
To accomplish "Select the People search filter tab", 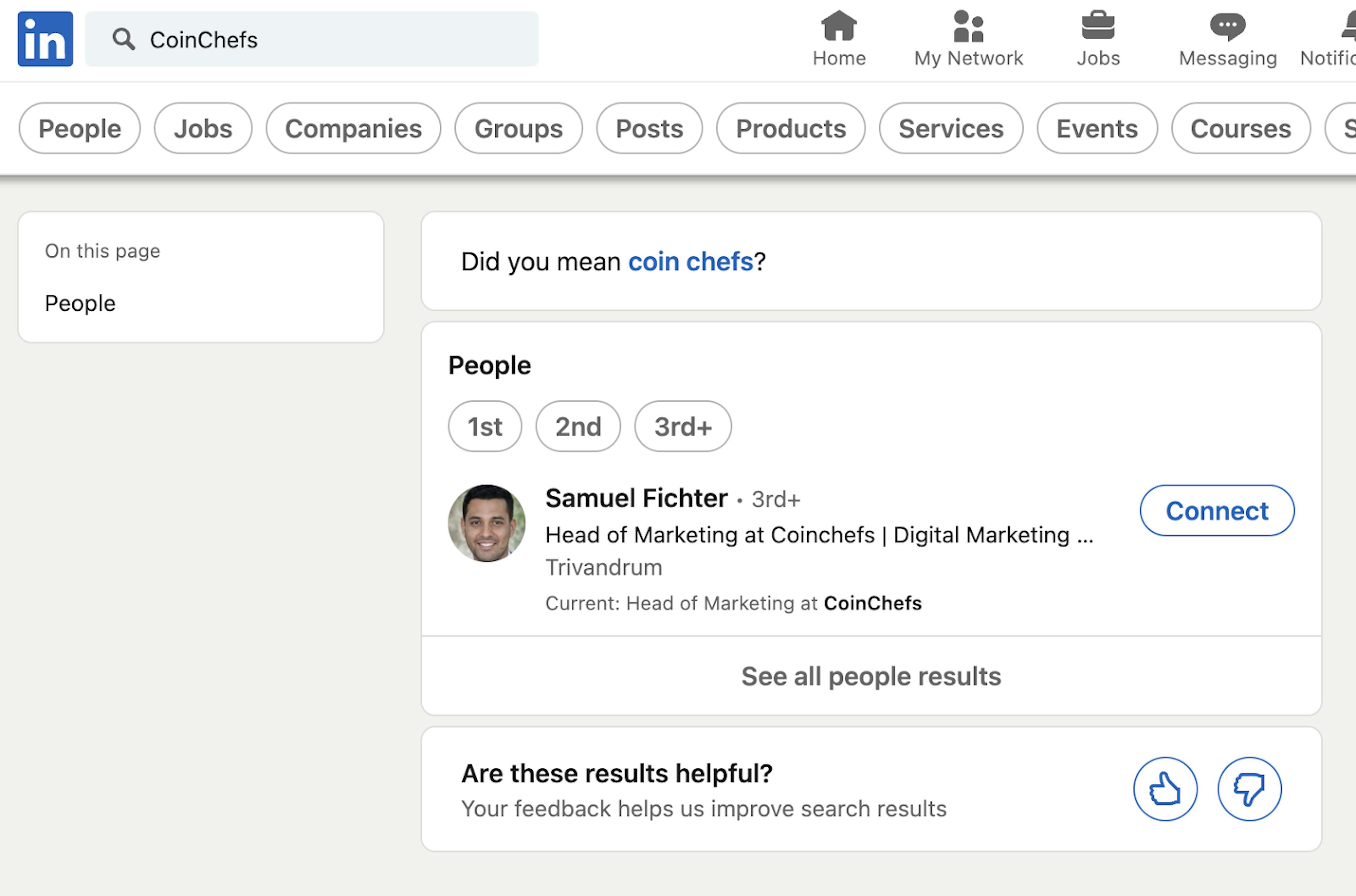I will click(x=79, y=127).
